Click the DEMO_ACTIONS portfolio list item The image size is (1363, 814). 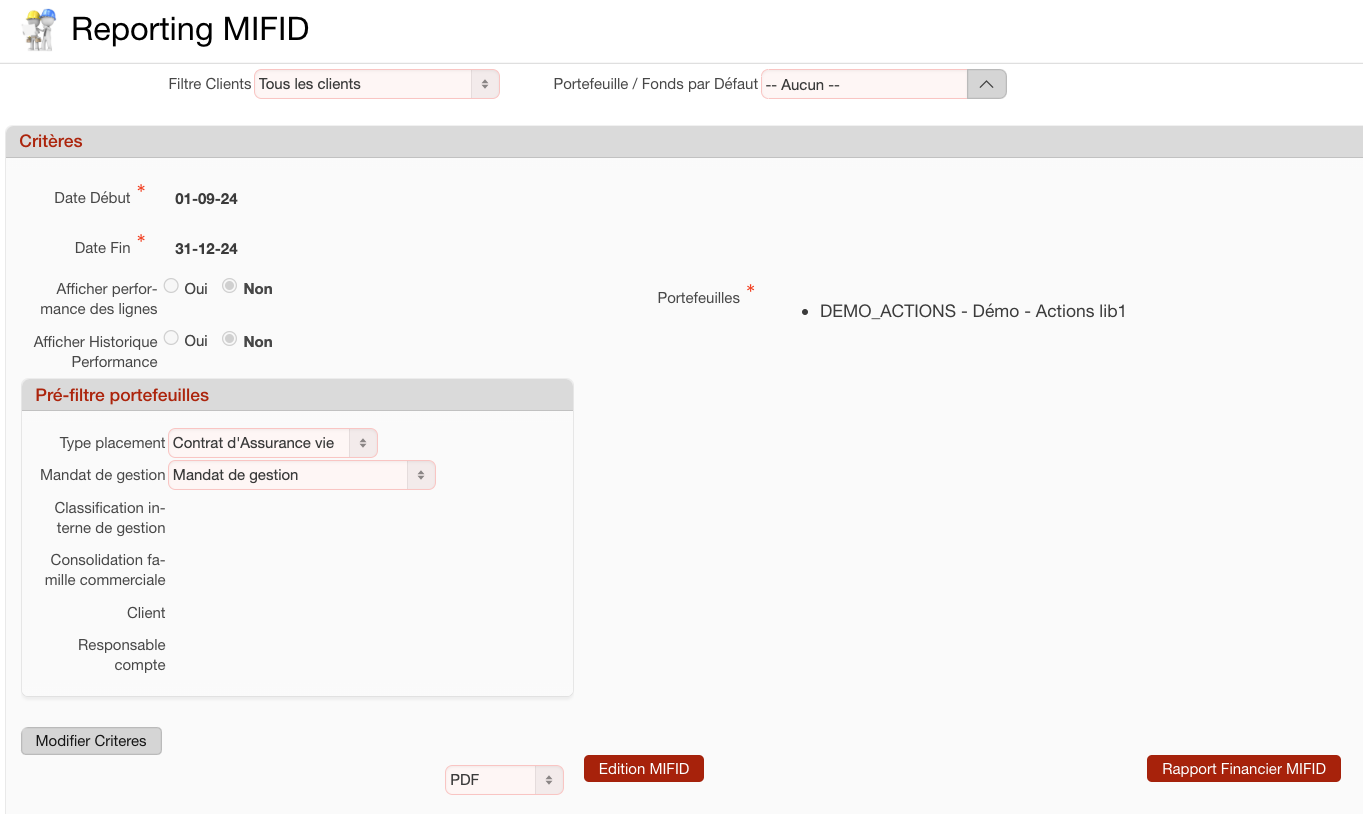pos(972,311)
